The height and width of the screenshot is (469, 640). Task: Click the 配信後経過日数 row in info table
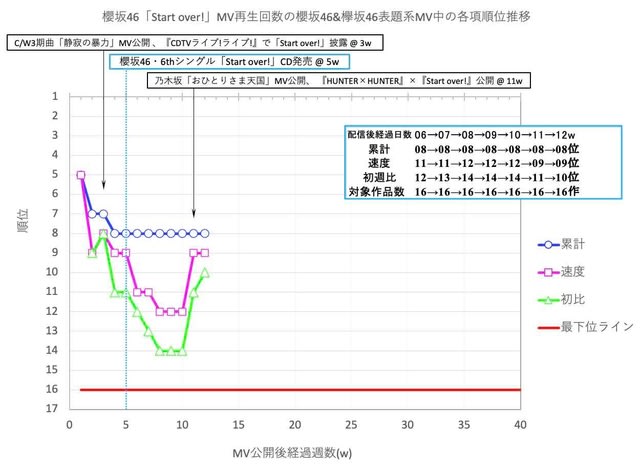(461, 135)
